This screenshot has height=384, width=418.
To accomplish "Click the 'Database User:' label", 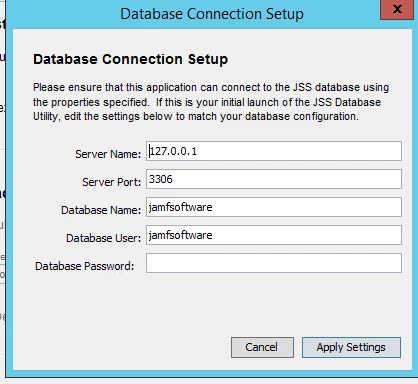I will point(104,238).
